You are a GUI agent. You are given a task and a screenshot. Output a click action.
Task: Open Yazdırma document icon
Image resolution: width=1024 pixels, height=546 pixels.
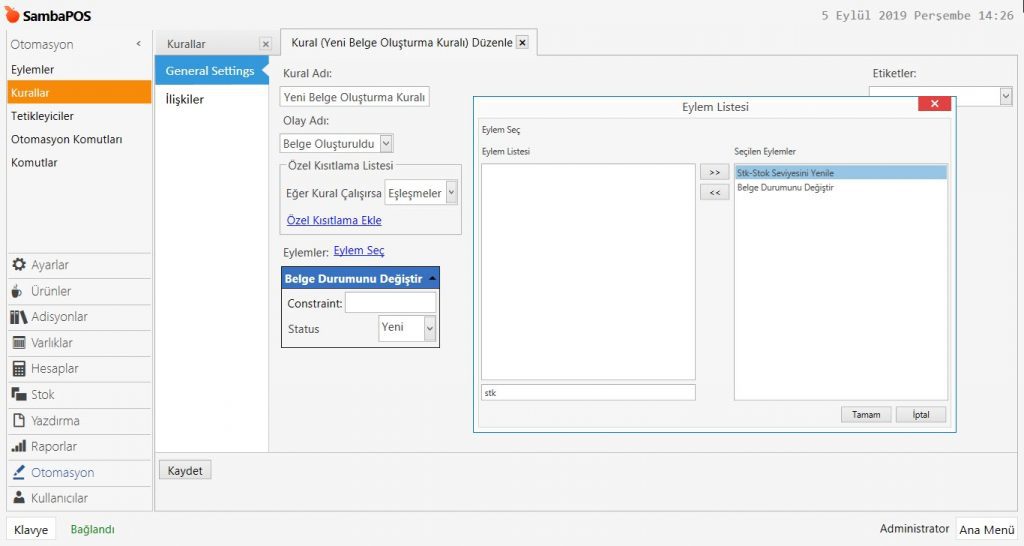18,421
